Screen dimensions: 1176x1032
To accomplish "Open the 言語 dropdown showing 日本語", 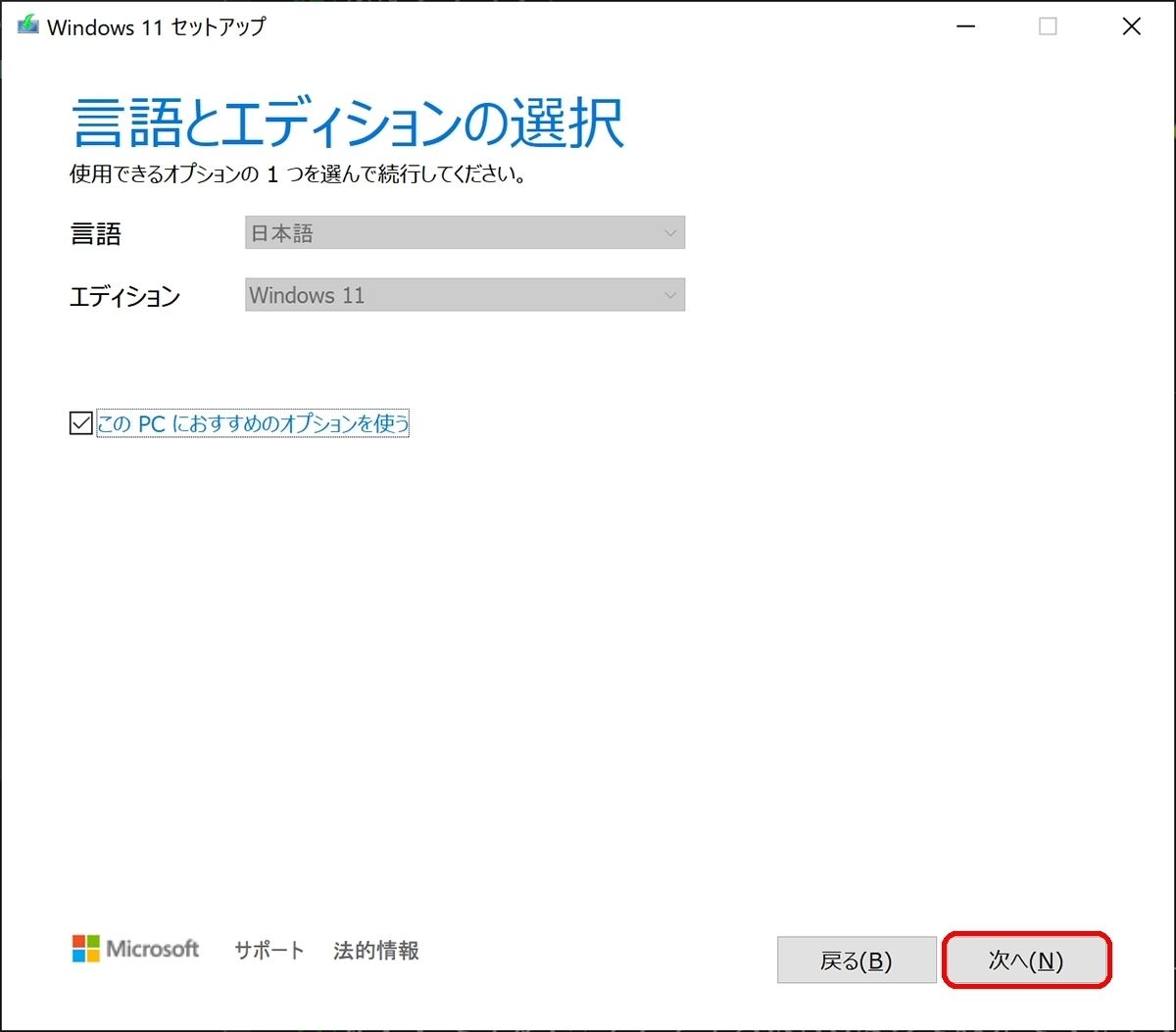I will [465, 233].
